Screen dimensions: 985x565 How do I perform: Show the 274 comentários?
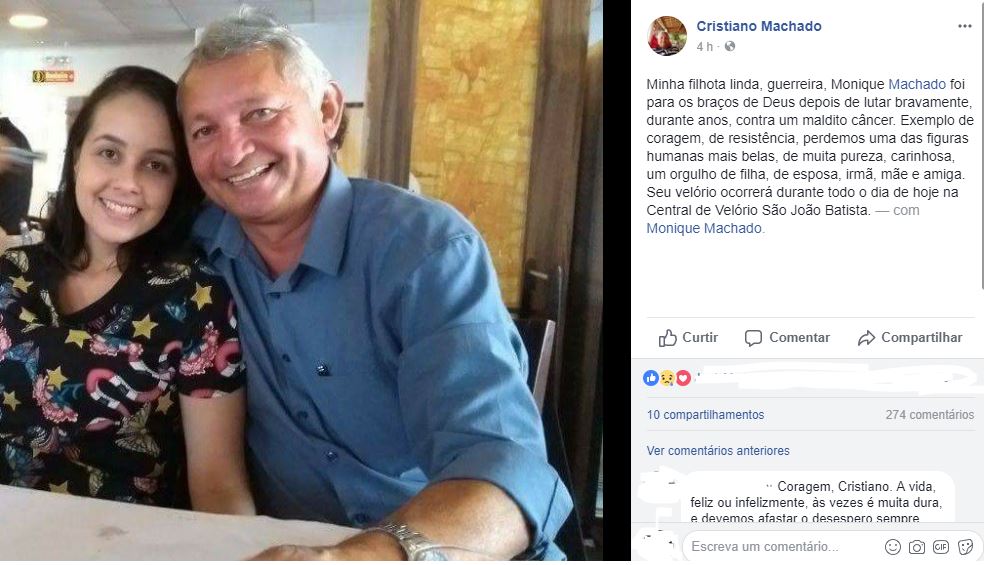[929, 415]
